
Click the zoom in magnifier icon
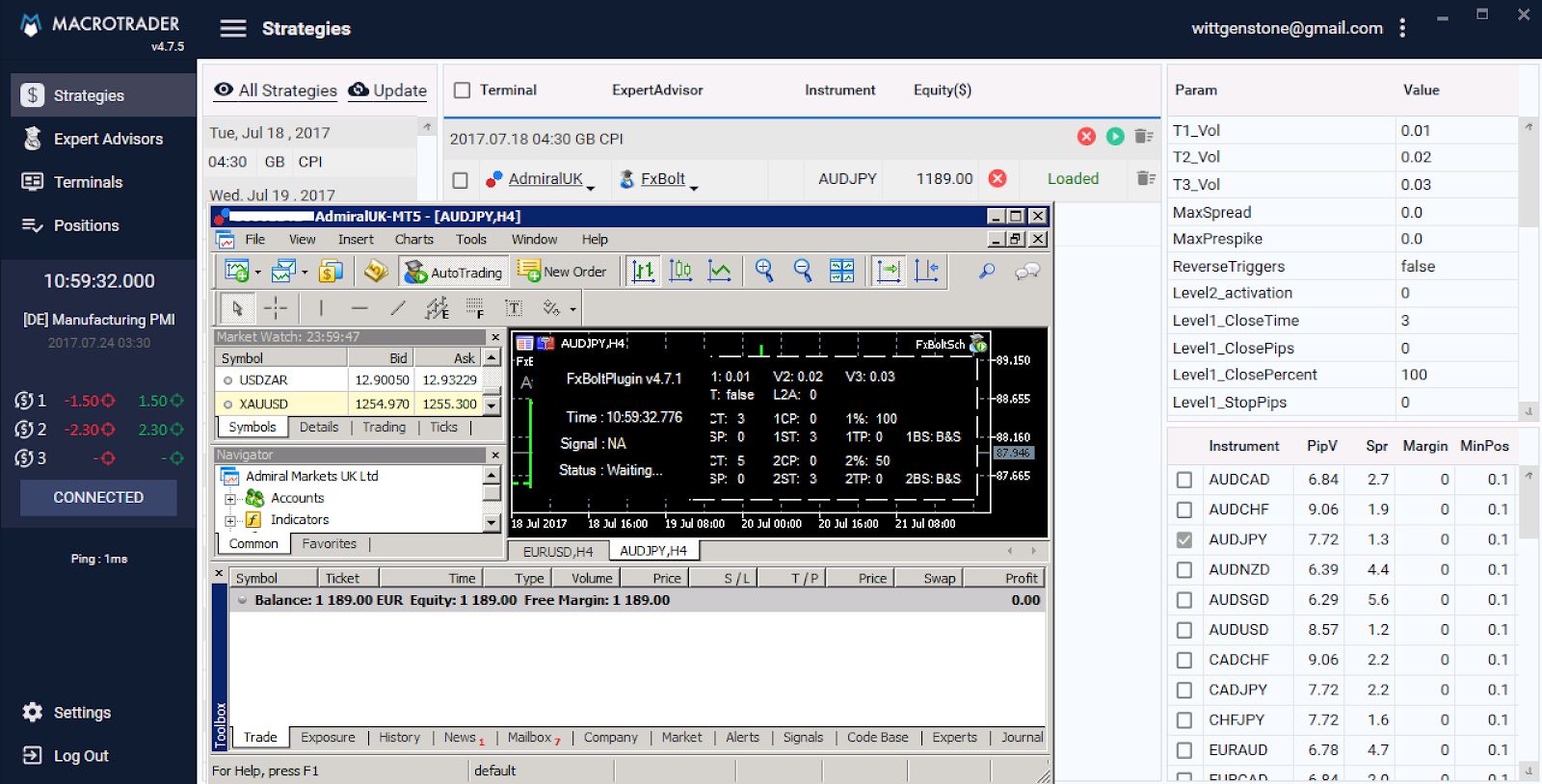[764, 272]
